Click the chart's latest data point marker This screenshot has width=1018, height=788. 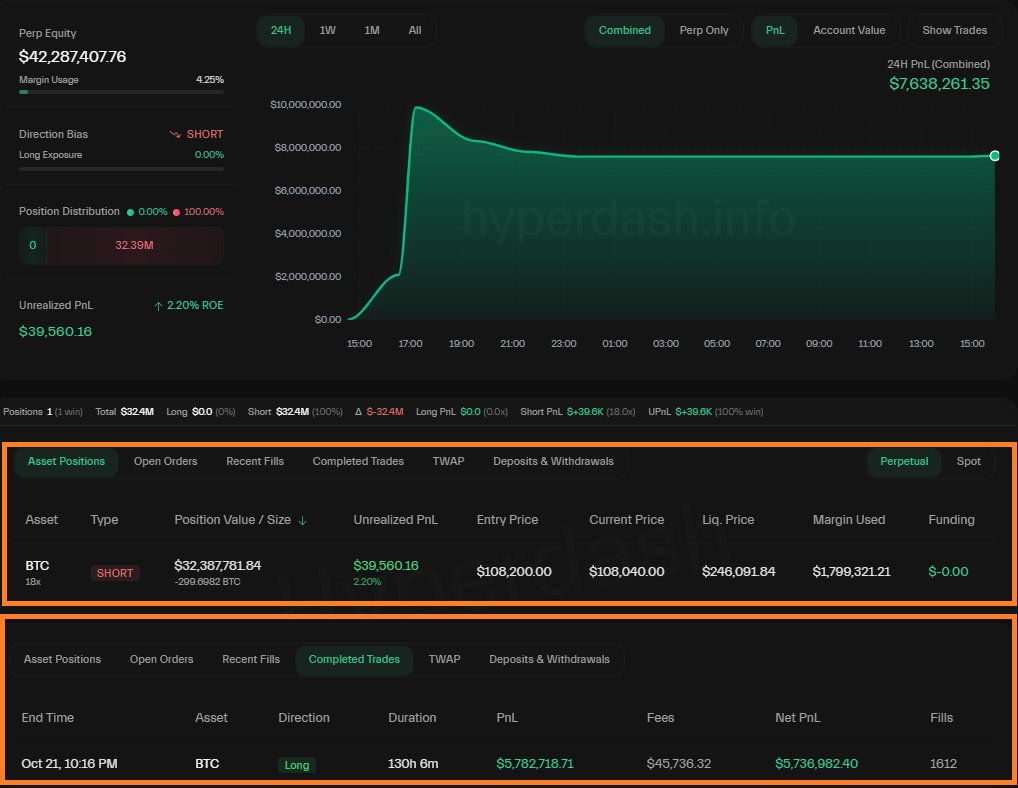tap(994, 156)
